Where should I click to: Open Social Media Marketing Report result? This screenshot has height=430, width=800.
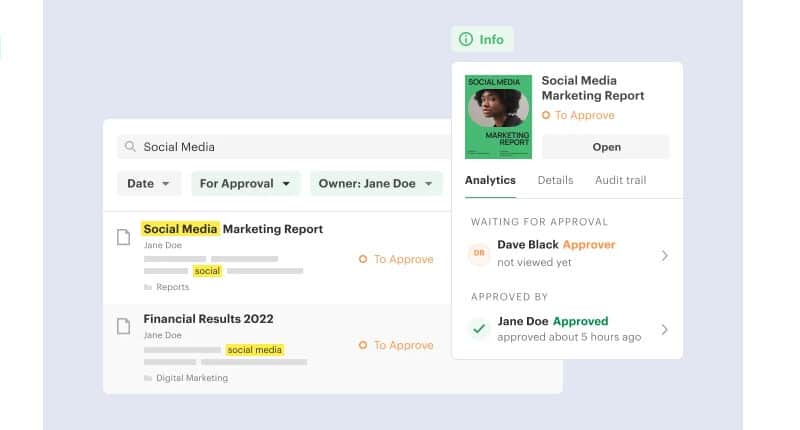(232, 229)
